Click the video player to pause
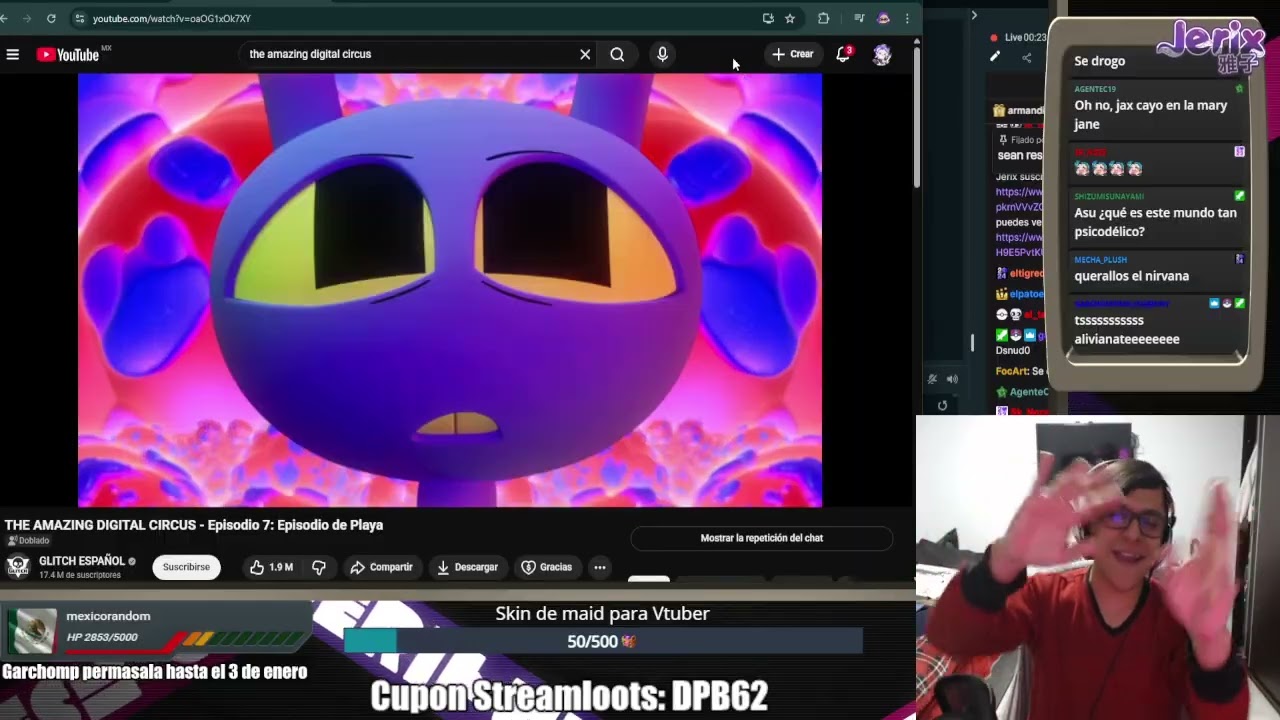 point(450,290)
